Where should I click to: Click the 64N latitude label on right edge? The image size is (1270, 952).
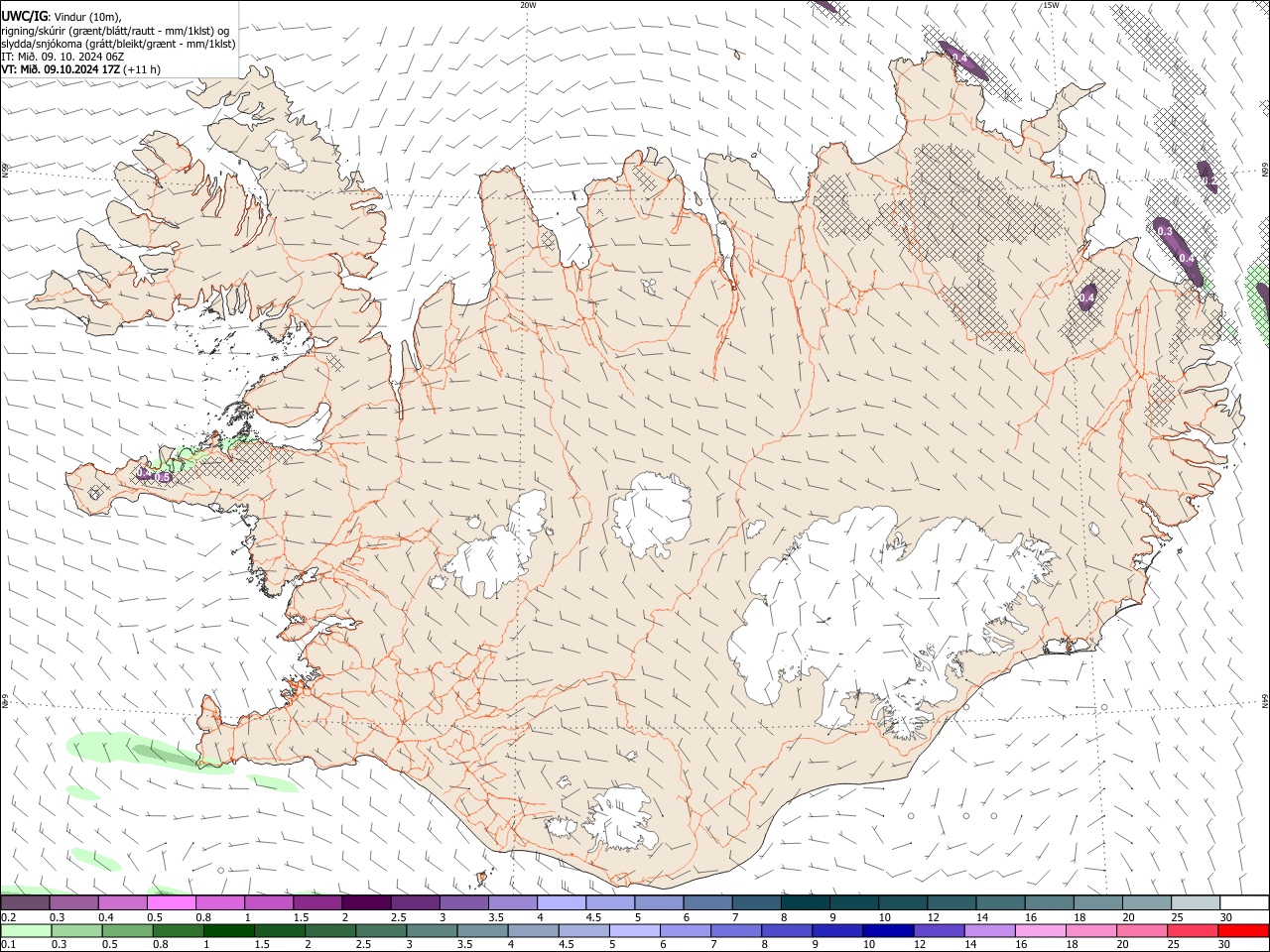click(1265, 700)
